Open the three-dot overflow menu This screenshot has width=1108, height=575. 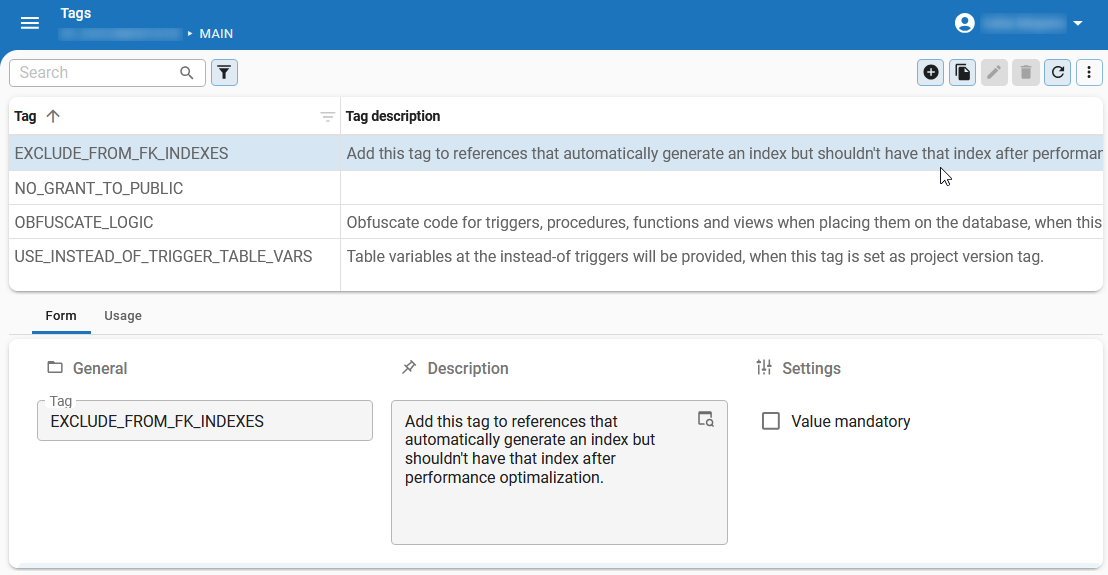tap(1089, 72)
